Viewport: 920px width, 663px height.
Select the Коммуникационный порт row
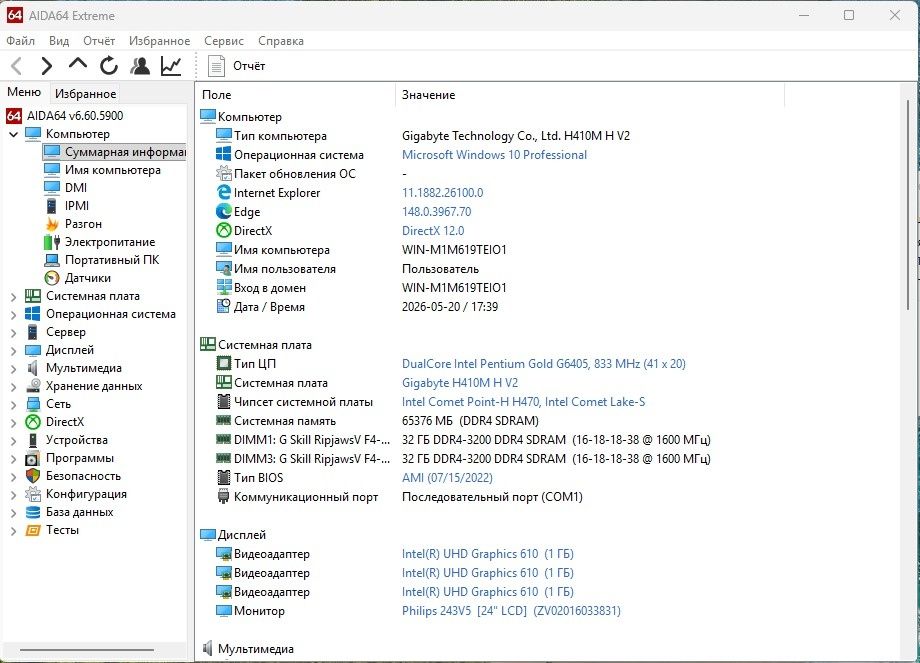click(399, 497)
